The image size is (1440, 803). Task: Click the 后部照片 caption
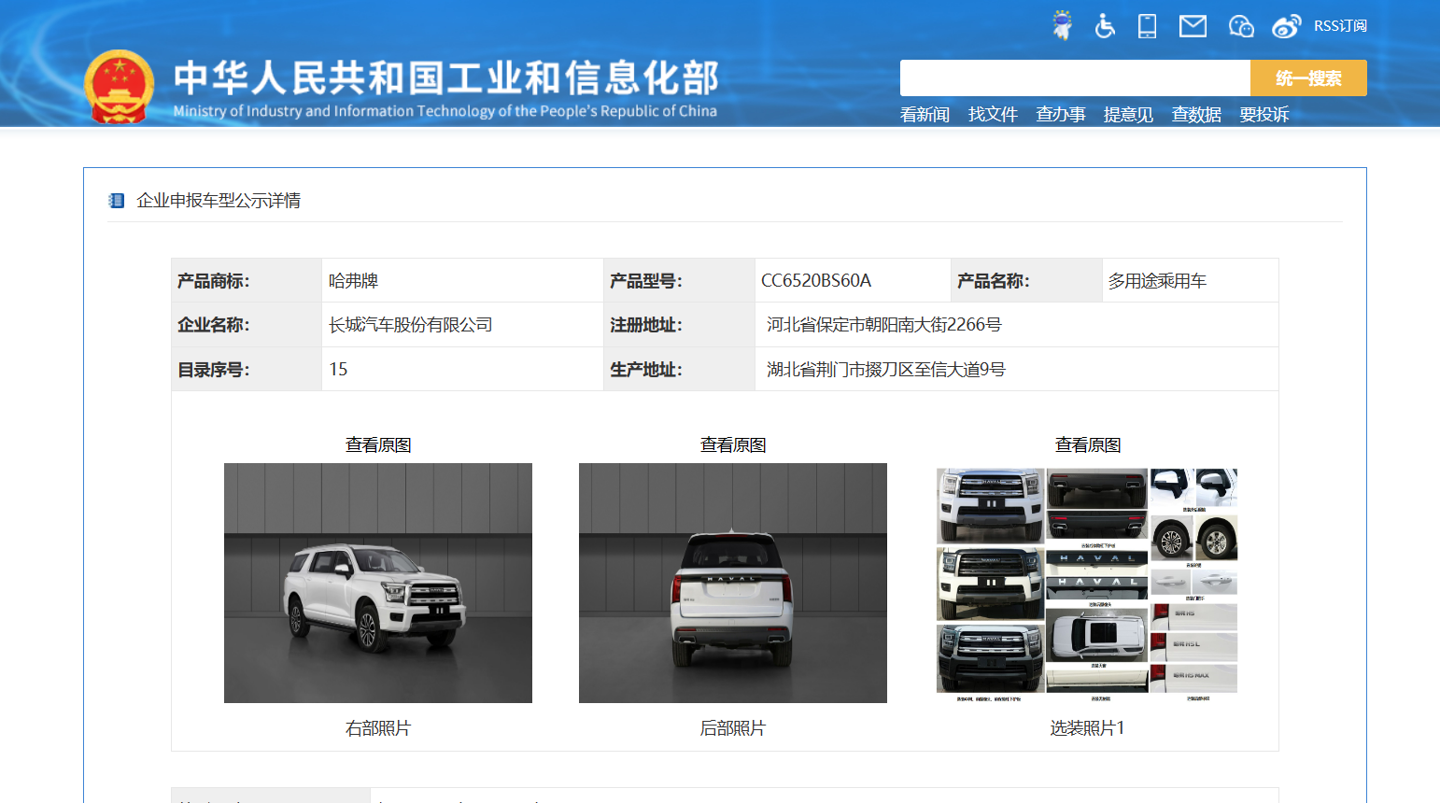733,729
